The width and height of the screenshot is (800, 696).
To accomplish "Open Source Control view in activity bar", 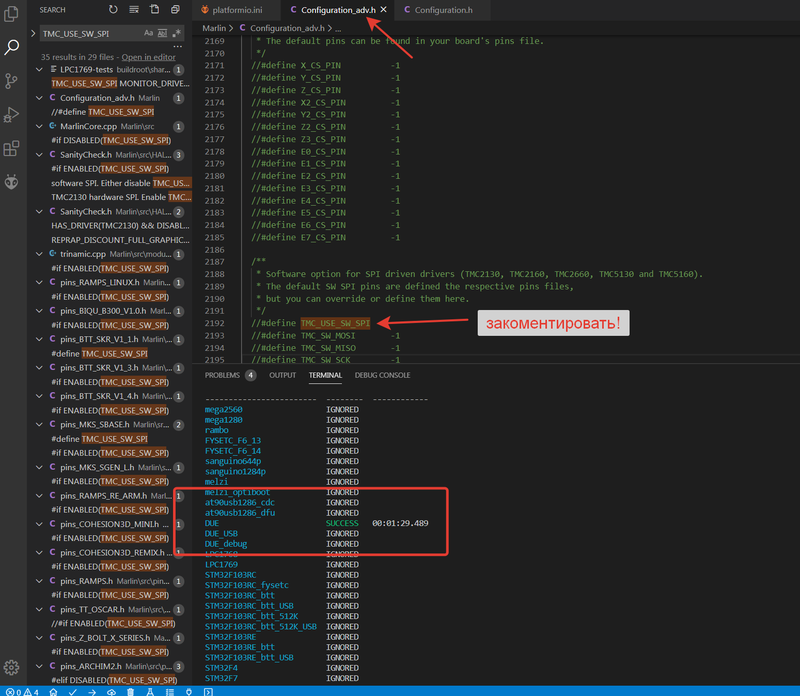I will (12, 81).
